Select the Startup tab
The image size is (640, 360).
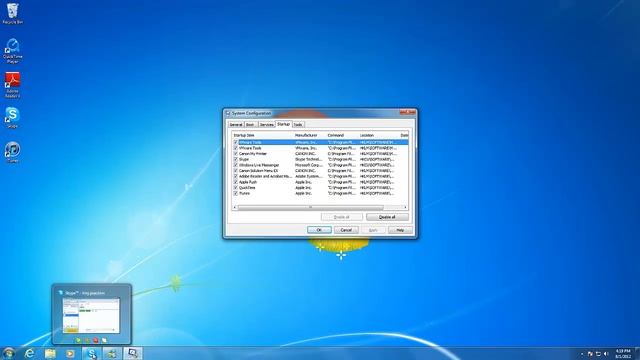pos(283,124)
